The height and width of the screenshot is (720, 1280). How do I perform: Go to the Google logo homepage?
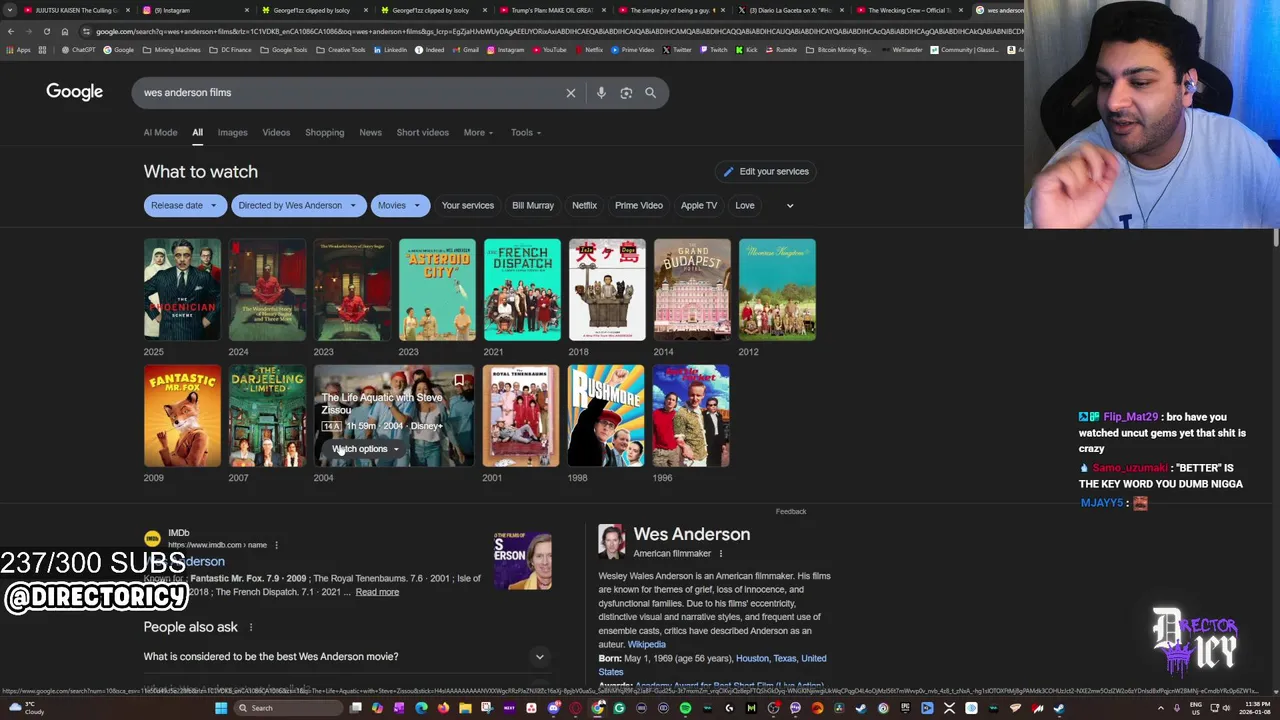pos(74,92)
